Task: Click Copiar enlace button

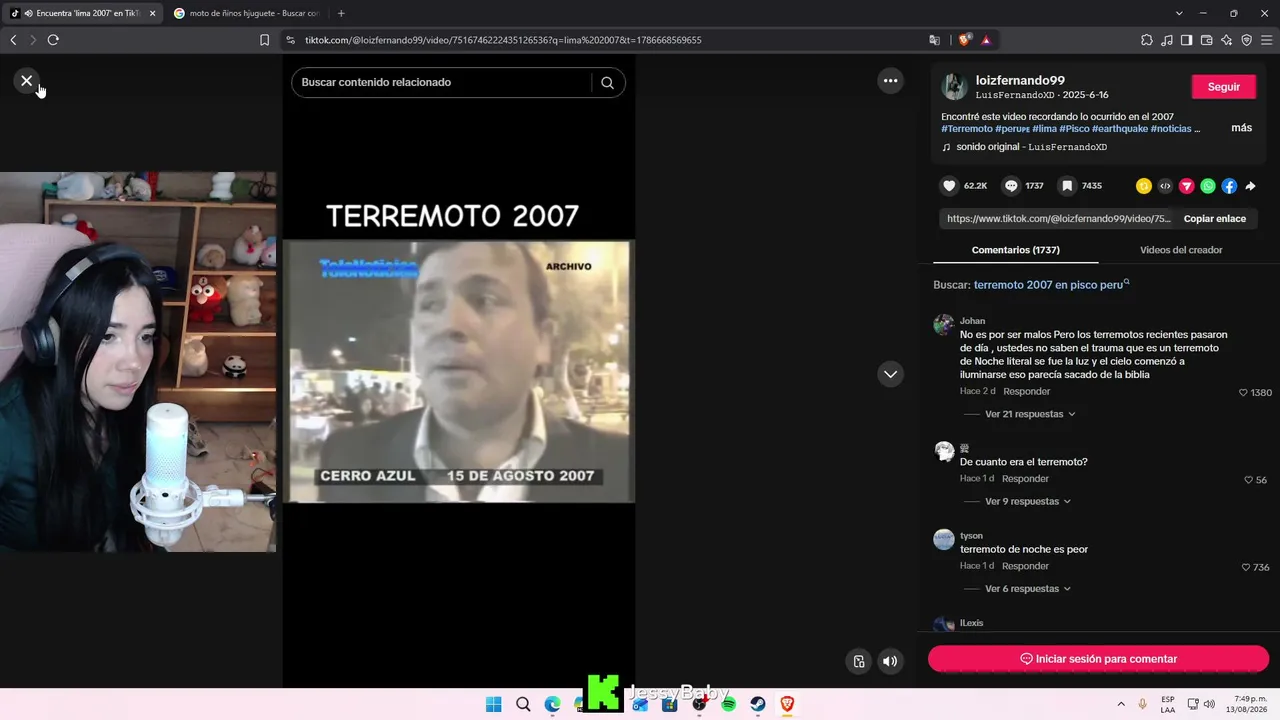Action: point(1215,219)
